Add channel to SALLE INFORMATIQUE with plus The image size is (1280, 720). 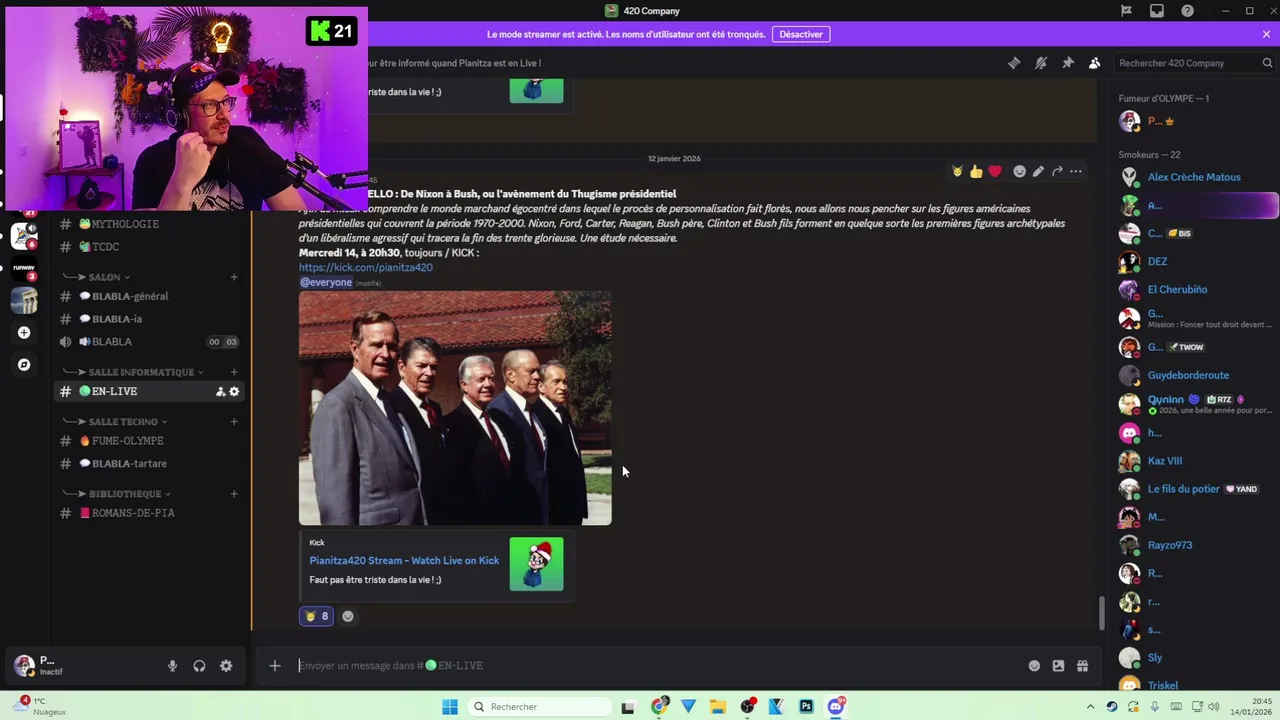pos(234,372)
